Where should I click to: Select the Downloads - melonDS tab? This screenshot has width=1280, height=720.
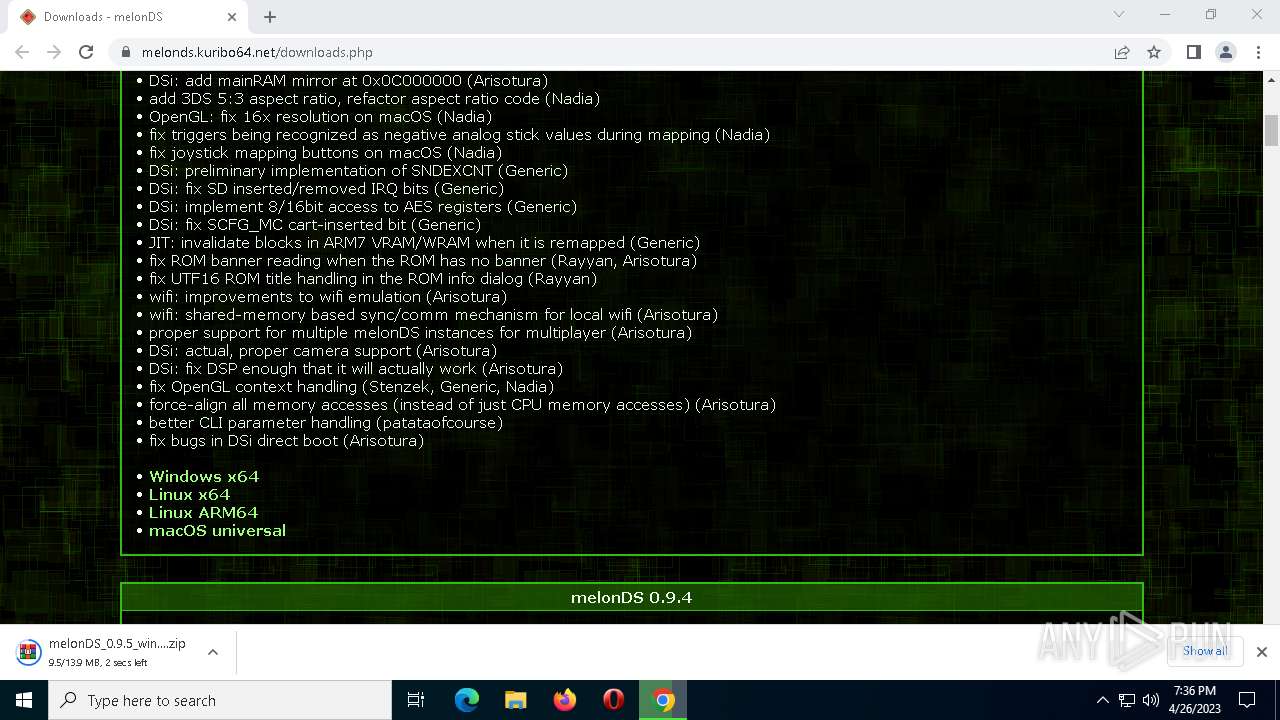tap(128, 17)
